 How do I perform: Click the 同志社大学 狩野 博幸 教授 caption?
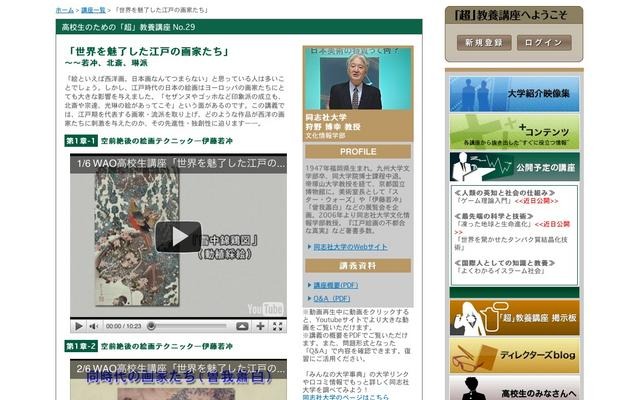pos(333,122)
